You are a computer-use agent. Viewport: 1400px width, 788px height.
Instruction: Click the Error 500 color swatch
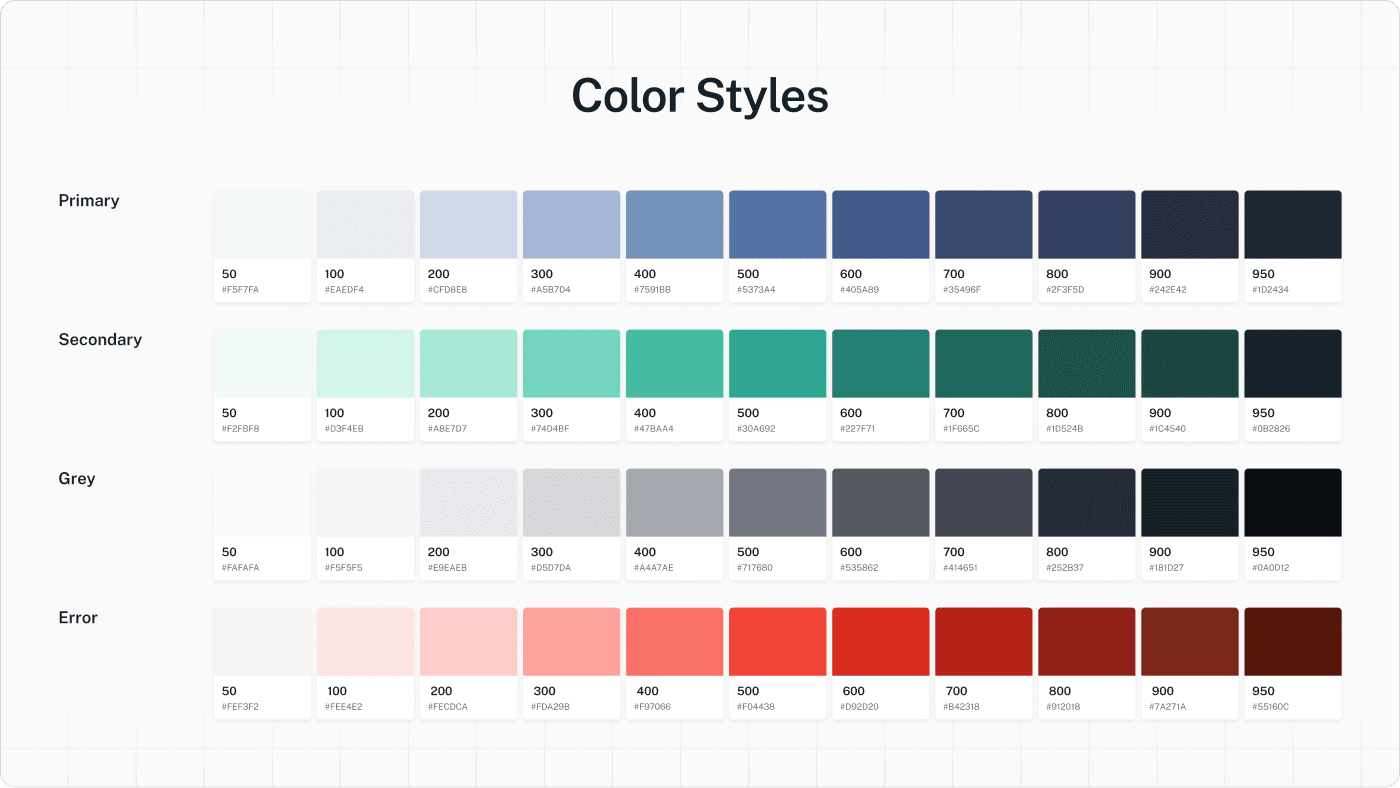pyautogui.click(x=777, y=642)
